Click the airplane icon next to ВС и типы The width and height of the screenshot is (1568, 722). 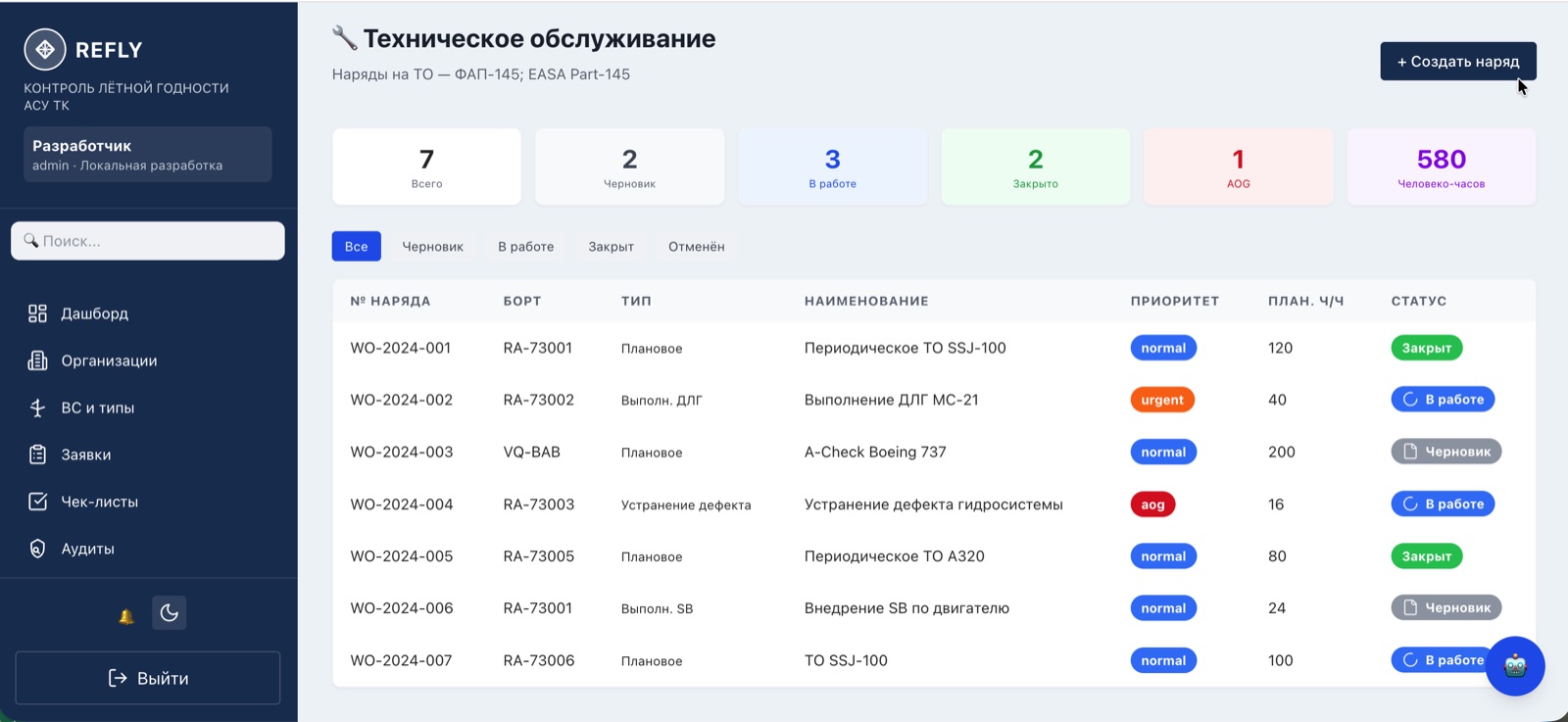(x=37, y=408)
